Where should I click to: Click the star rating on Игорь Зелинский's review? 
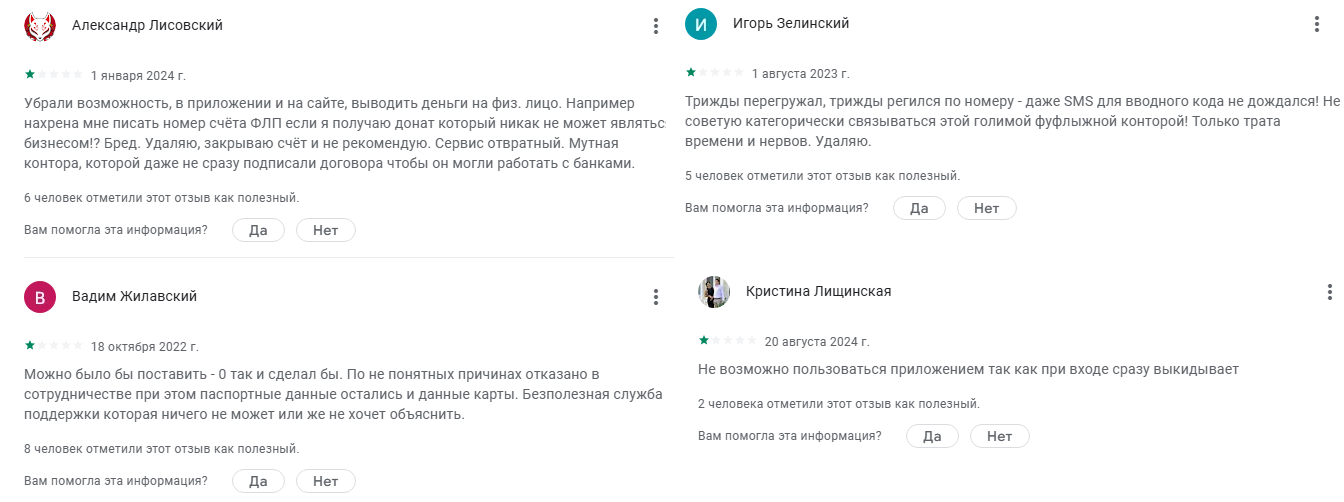(715, 73)
